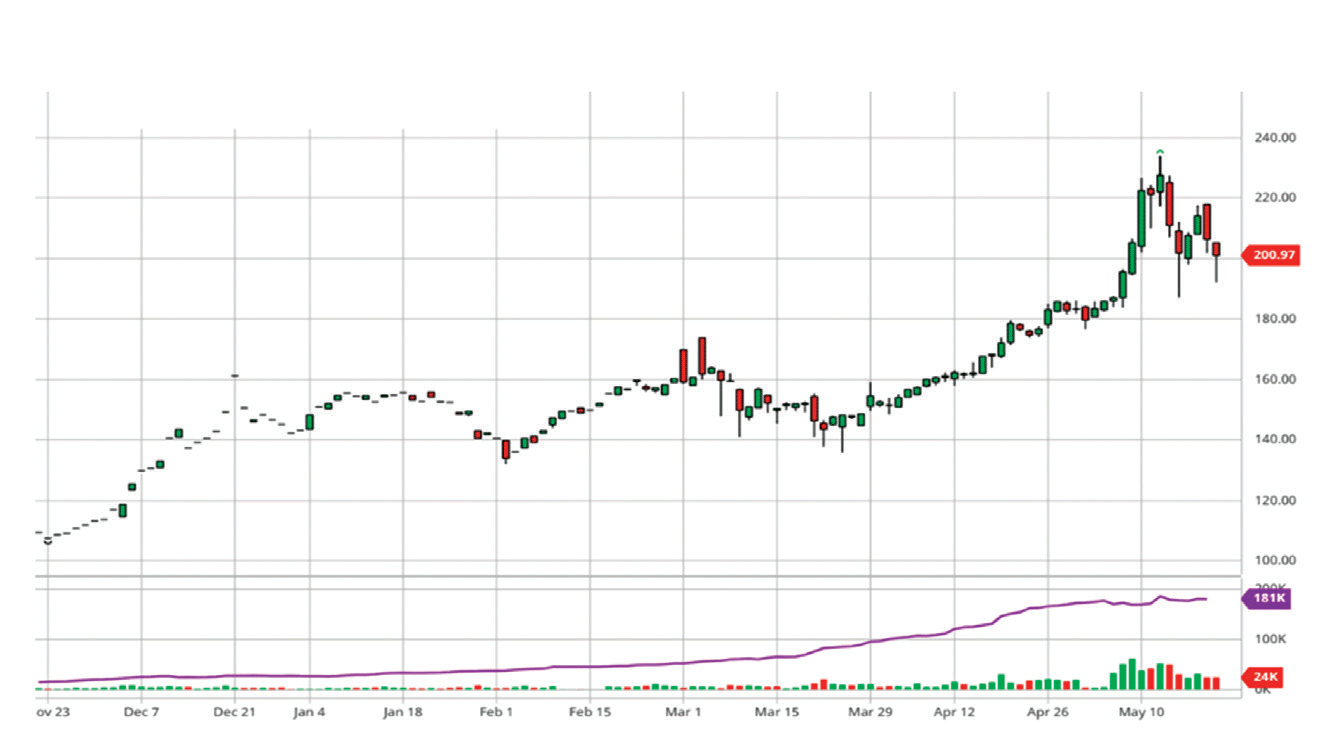Click the green caret marker above peak candle
The height and width of the screenshot is (739, 1337).
pyautogui.click(x=1160, y=151)
